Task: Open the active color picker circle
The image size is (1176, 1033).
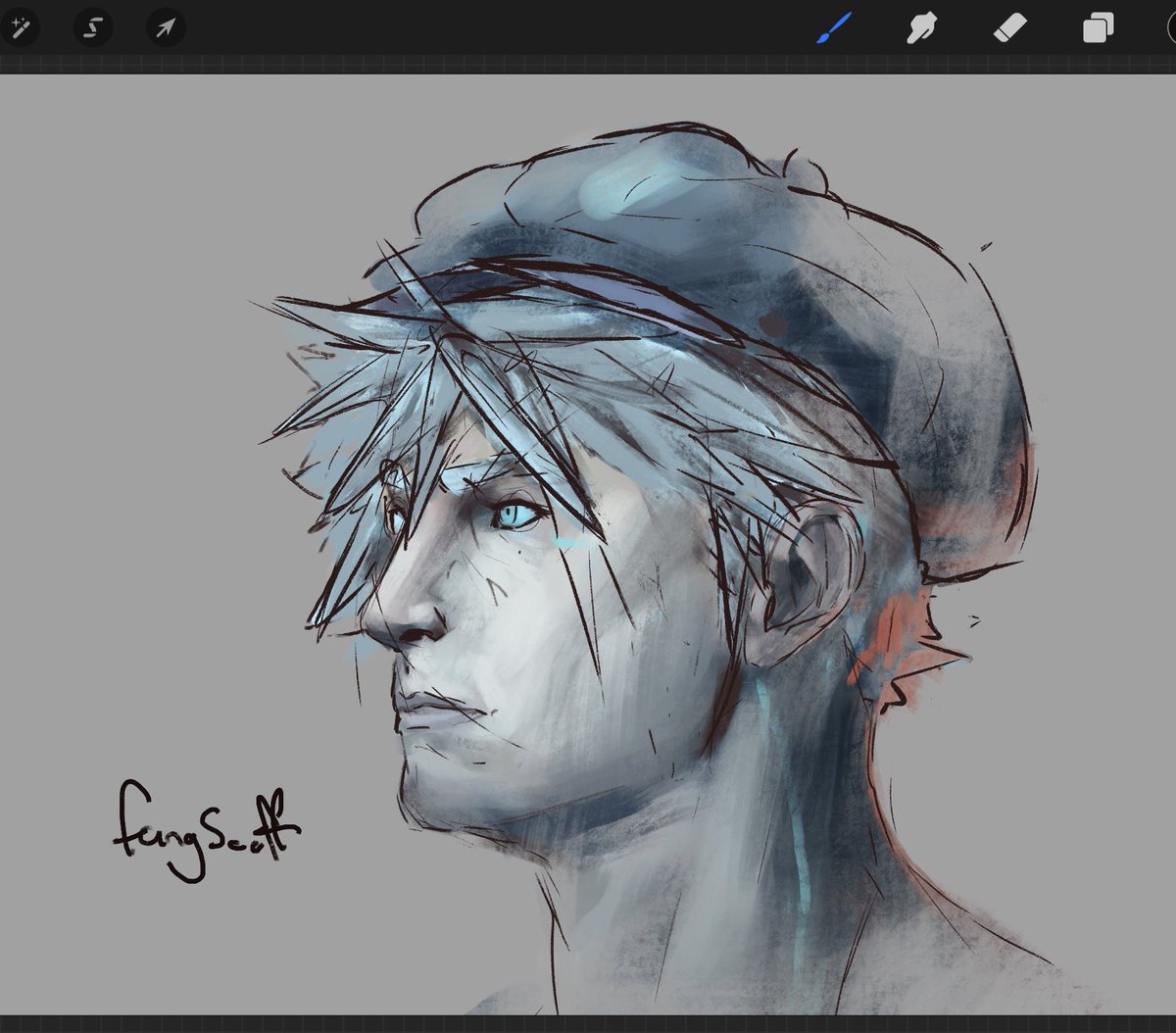Action: tap(1169, 27)
